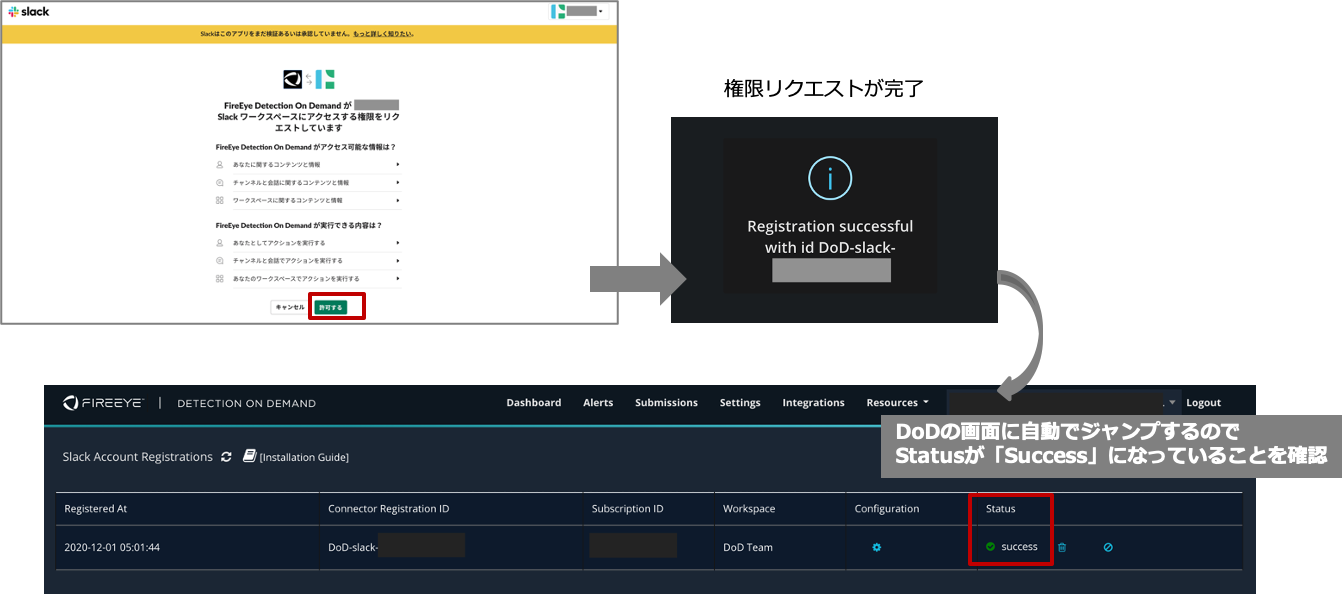The width and height of the screenshot is (1342, 594).
Task: Disable the registration with the ban icon
Action: click(1108, 547)
